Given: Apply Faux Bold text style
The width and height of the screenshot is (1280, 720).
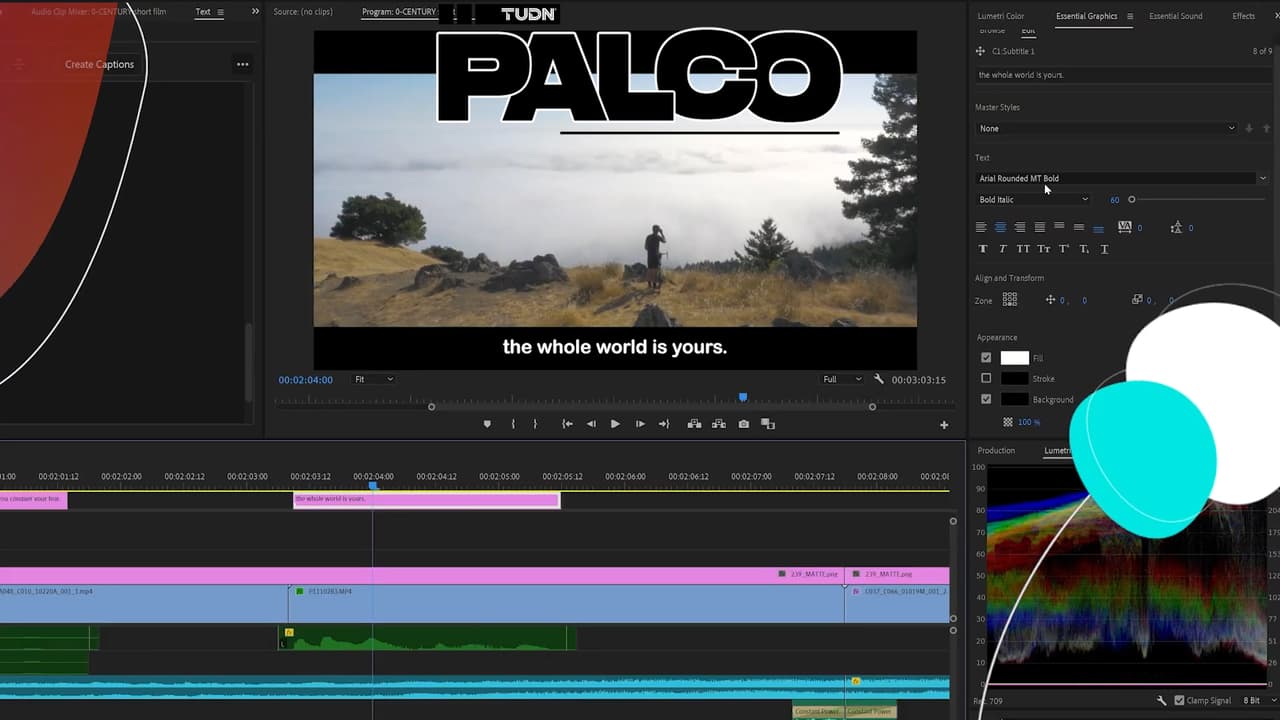Looking at the screenshot, I should click(982, 249).
